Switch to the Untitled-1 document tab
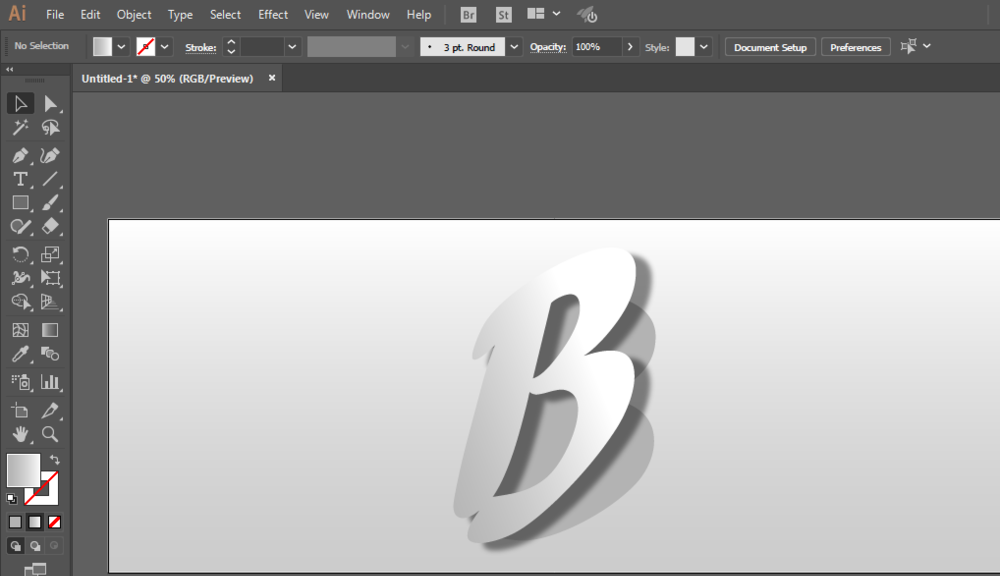The height and width of the screenshot is (576, 1000). pos(167,78)
